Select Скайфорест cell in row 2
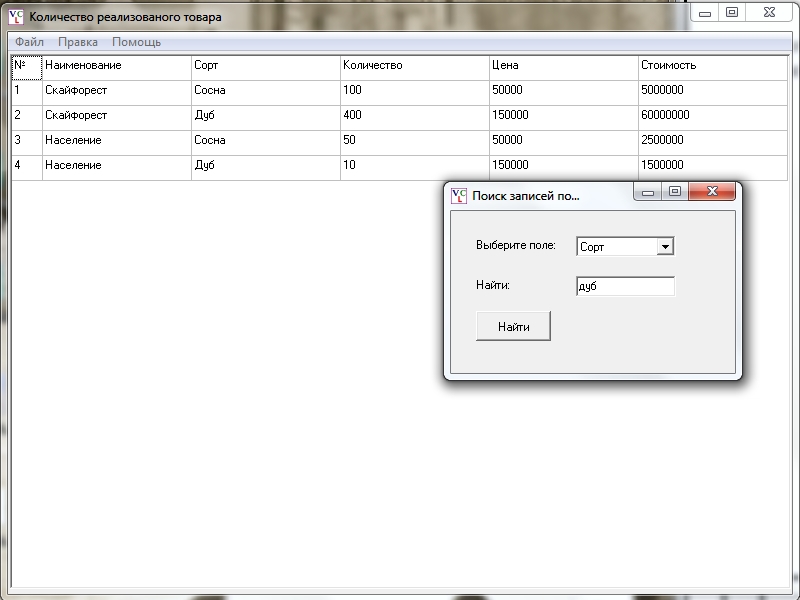This screenshot has width=800, height=600. 117,118
